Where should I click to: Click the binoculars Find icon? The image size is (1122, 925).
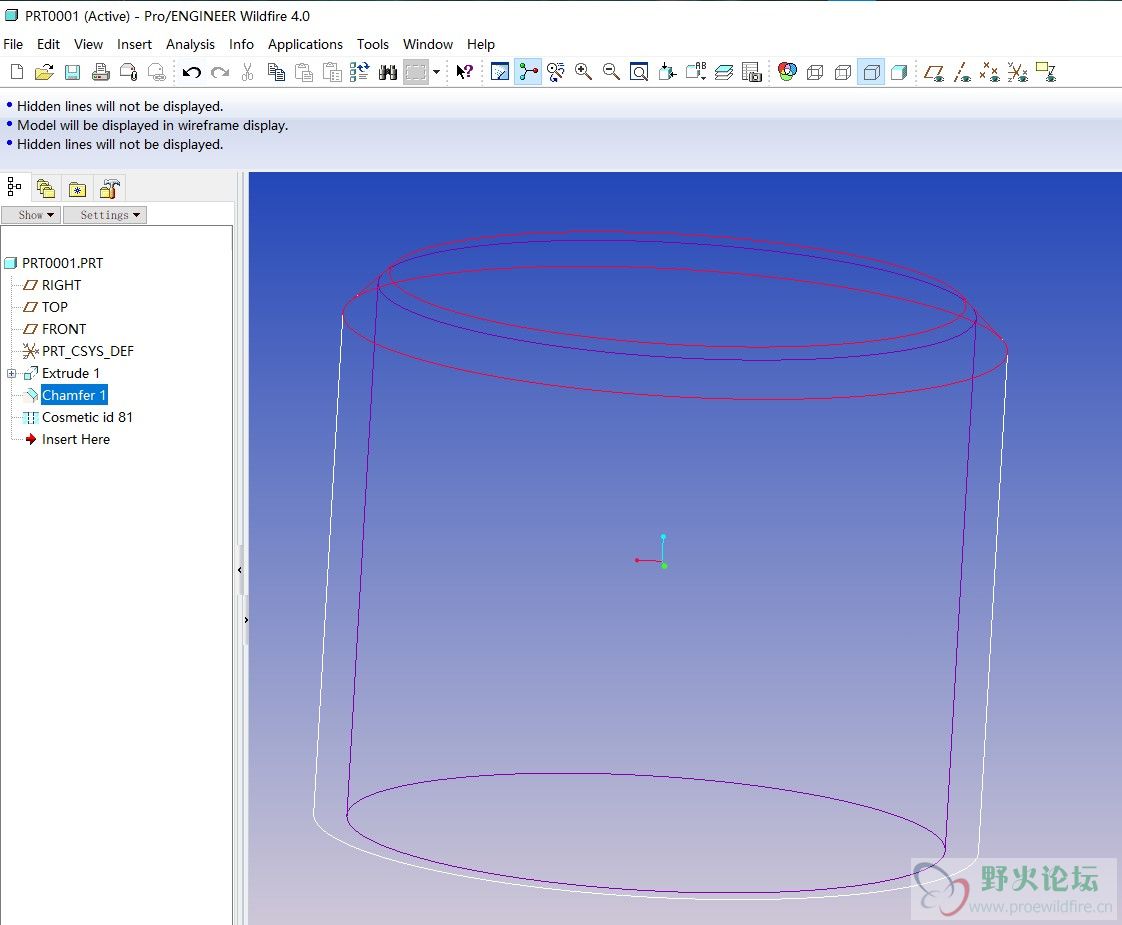(388, 72)
